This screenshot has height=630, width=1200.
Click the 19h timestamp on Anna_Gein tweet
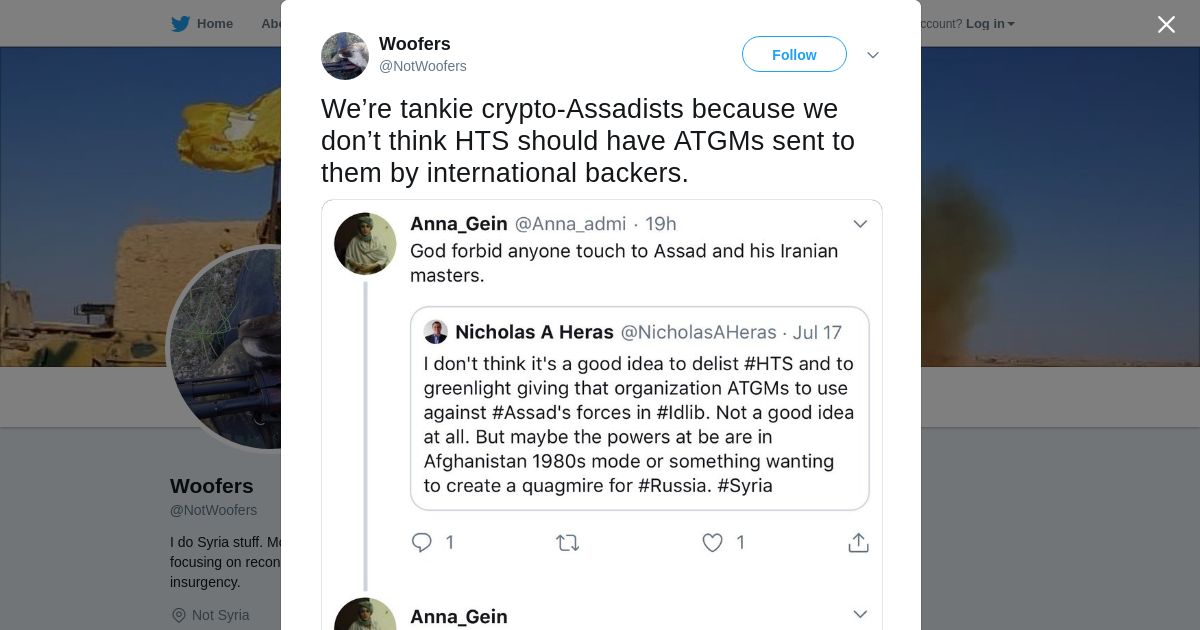click(661, 224)
